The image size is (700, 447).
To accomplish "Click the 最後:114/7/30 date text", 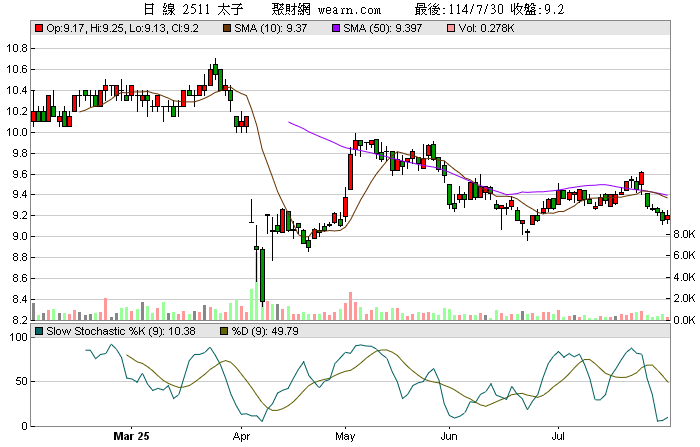I will coord(461,9).
